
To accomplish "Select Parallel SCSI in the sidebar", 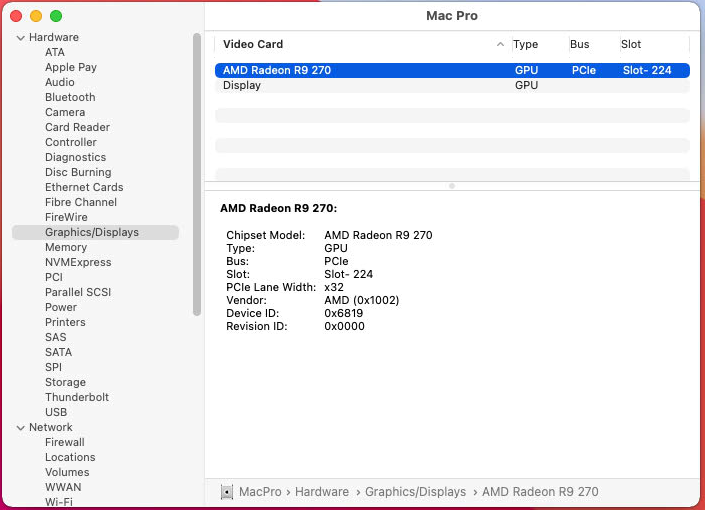I will click(x=78, y=292).
